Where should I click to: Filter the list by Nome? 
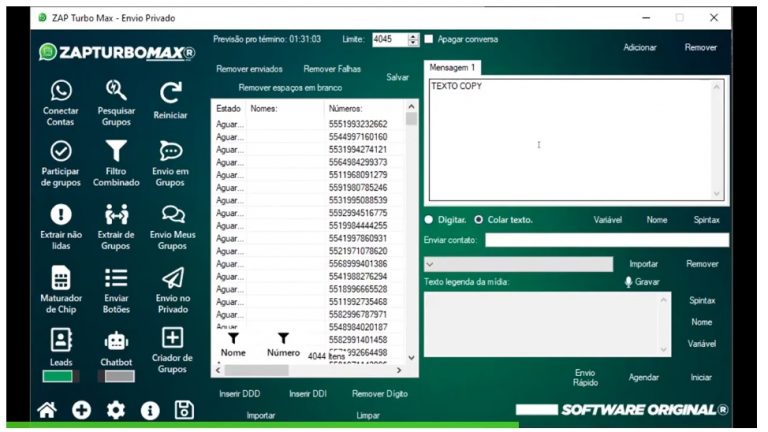pyautogui.click(x=233, y=340)
